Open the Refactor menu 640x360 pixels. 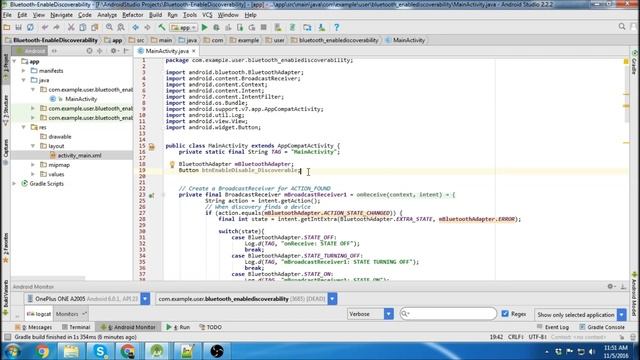point(133,15)
